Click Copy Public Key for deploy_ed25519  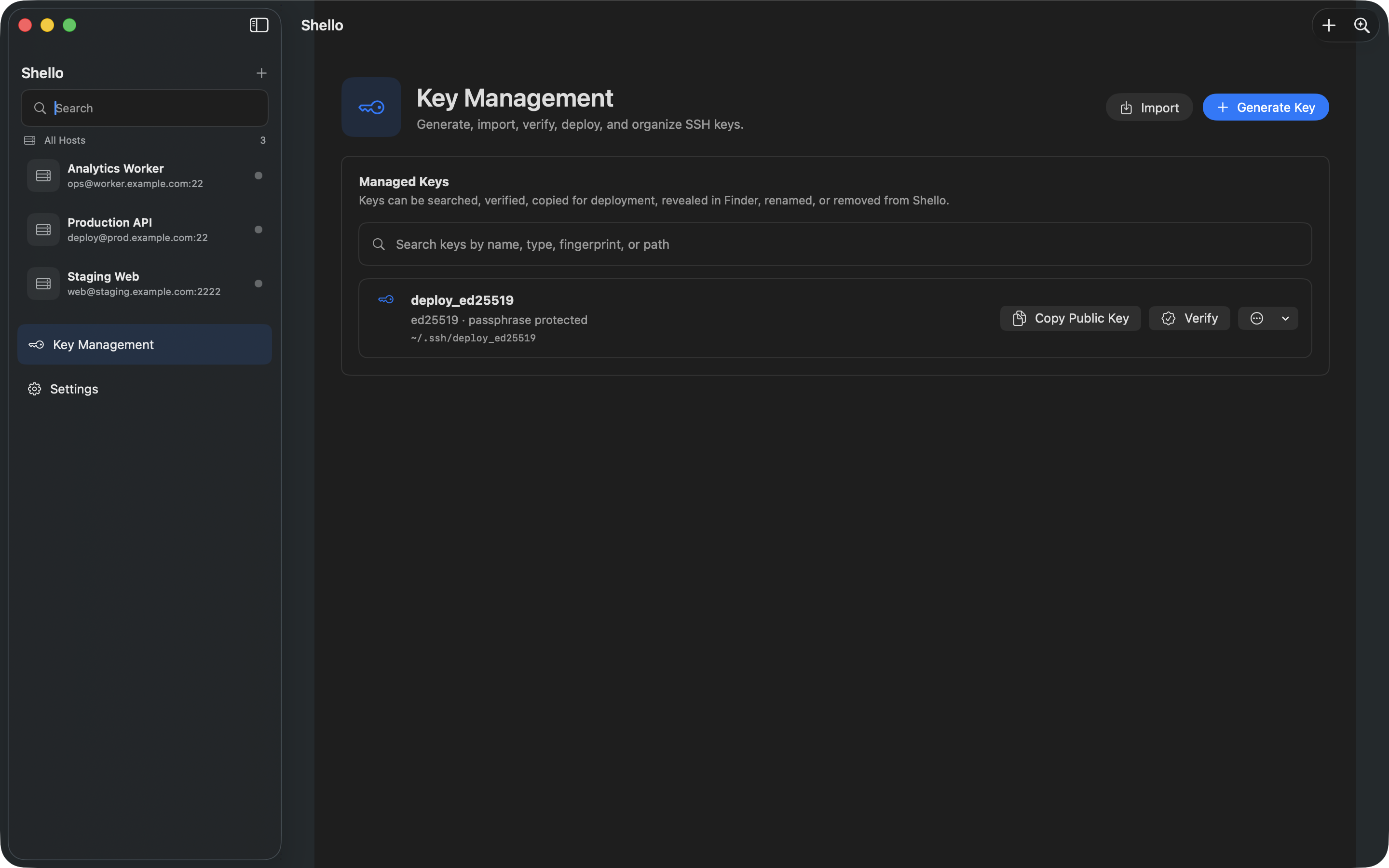tap(1071, 318)
